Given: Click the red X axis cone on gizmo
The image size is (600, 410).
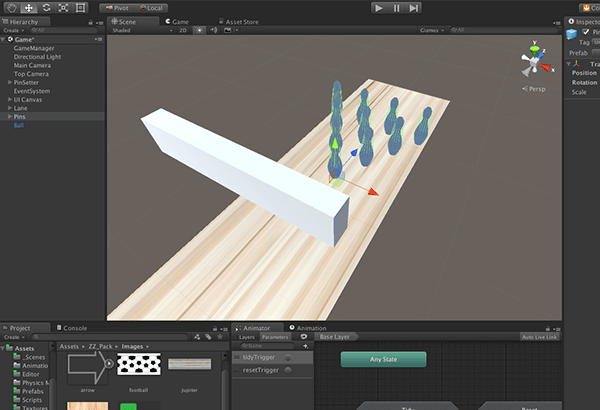Looking at the screenshot, I should coord(546,68).
